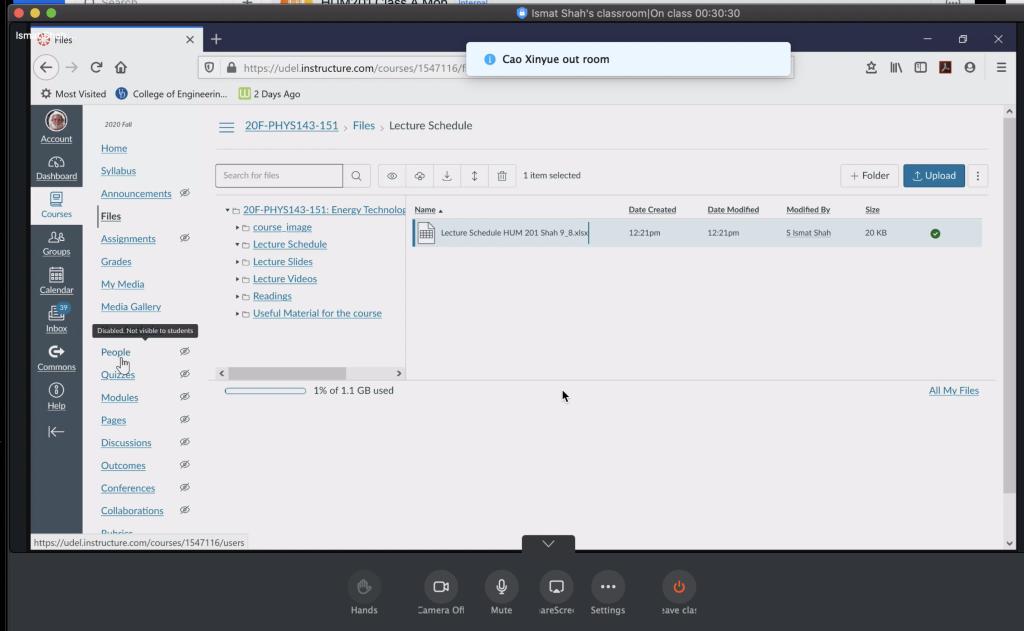Expand the Lecture Slides folder arrow
This screenshot has height=631, width=1024.
pyautogui.click(x=238, y=262)
